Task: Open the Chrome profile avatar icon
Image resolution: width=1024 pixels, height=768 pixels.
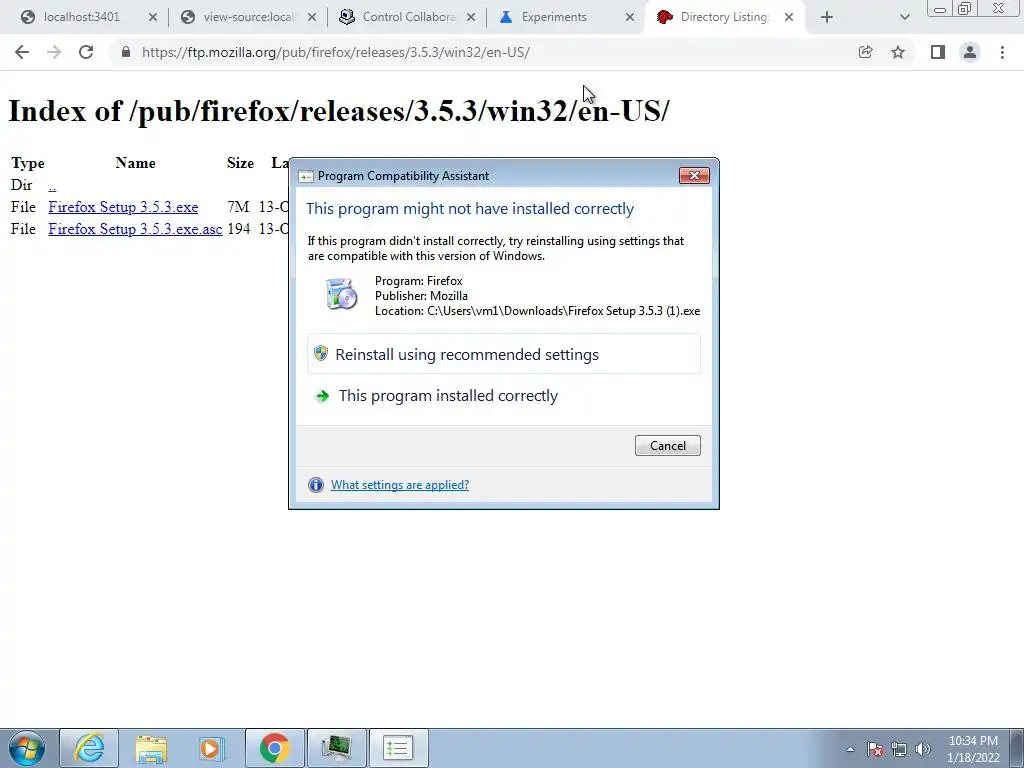Action: click(970, 52)
